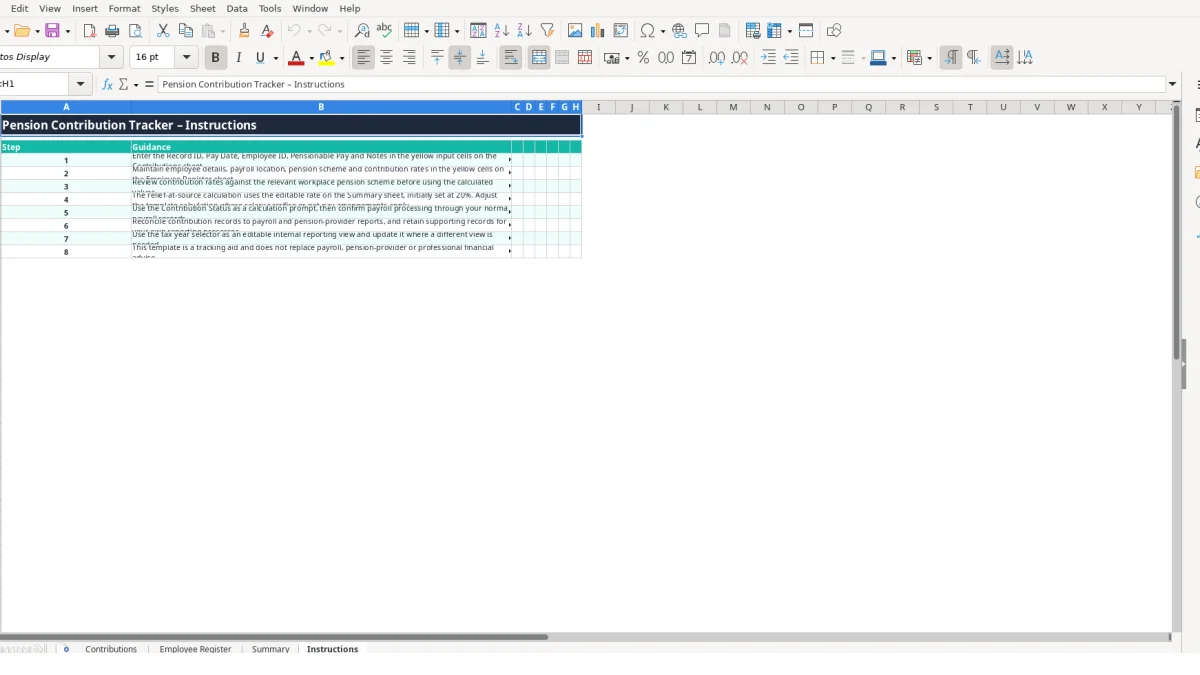
Task: Apply the blue Border Color swatch
Action: coord(877,58)
